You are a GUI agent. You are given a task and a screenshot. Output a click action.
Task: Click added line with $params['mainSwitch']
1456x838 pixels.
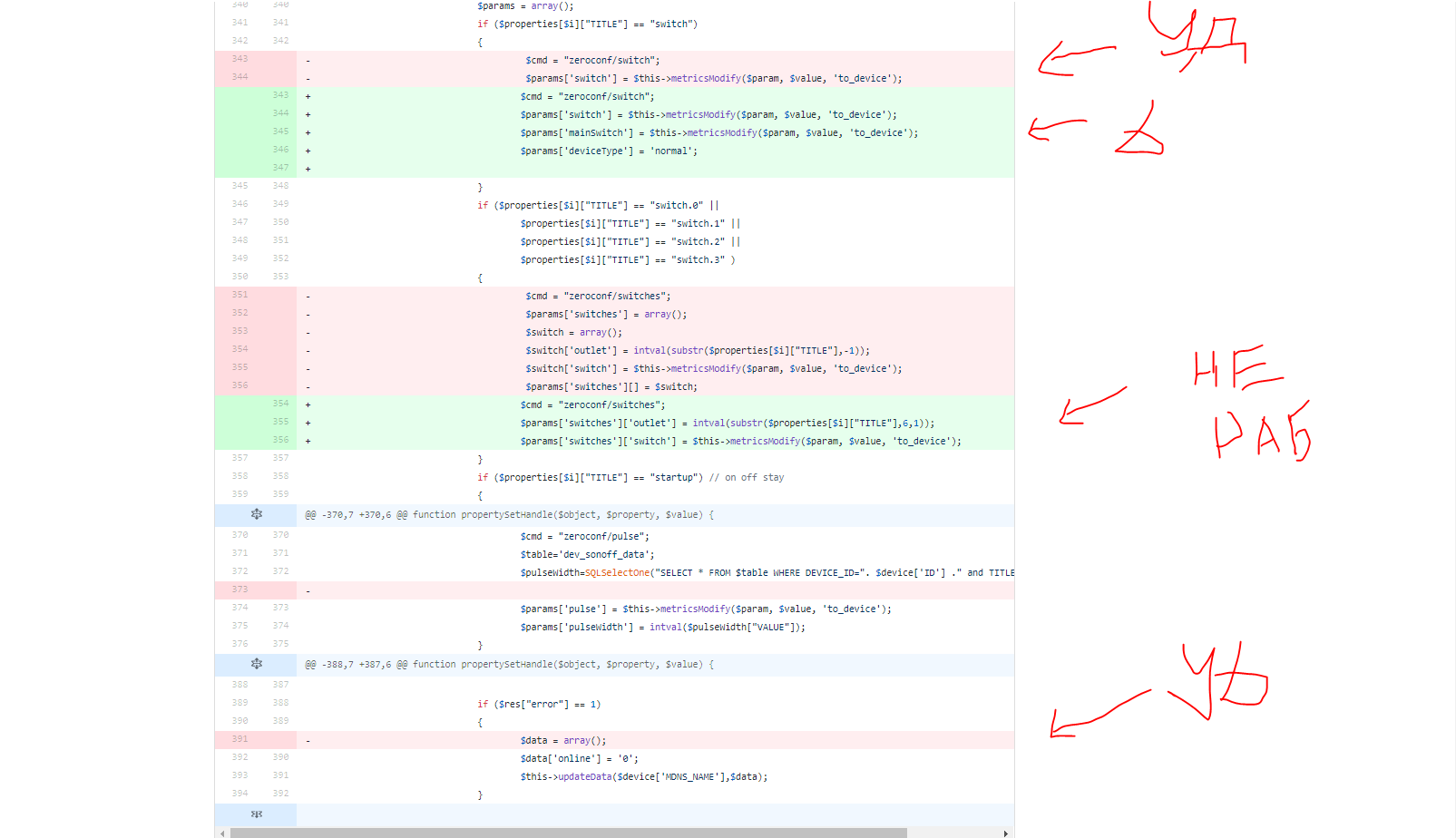[x=719, y=133]
